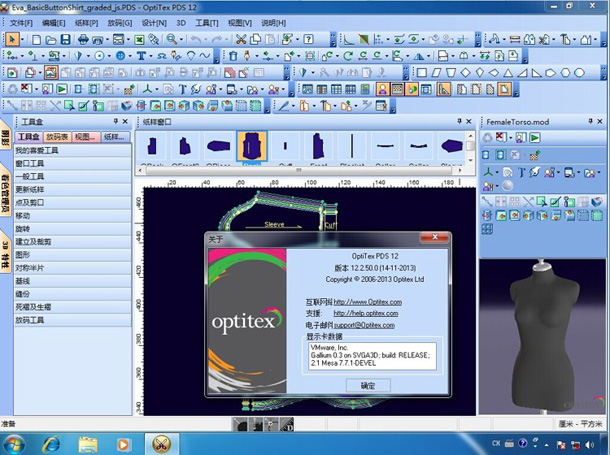This screenshot has height=455, width=610.
Task: Select the text T tool in second toolbar row
Action: point(141,56)
